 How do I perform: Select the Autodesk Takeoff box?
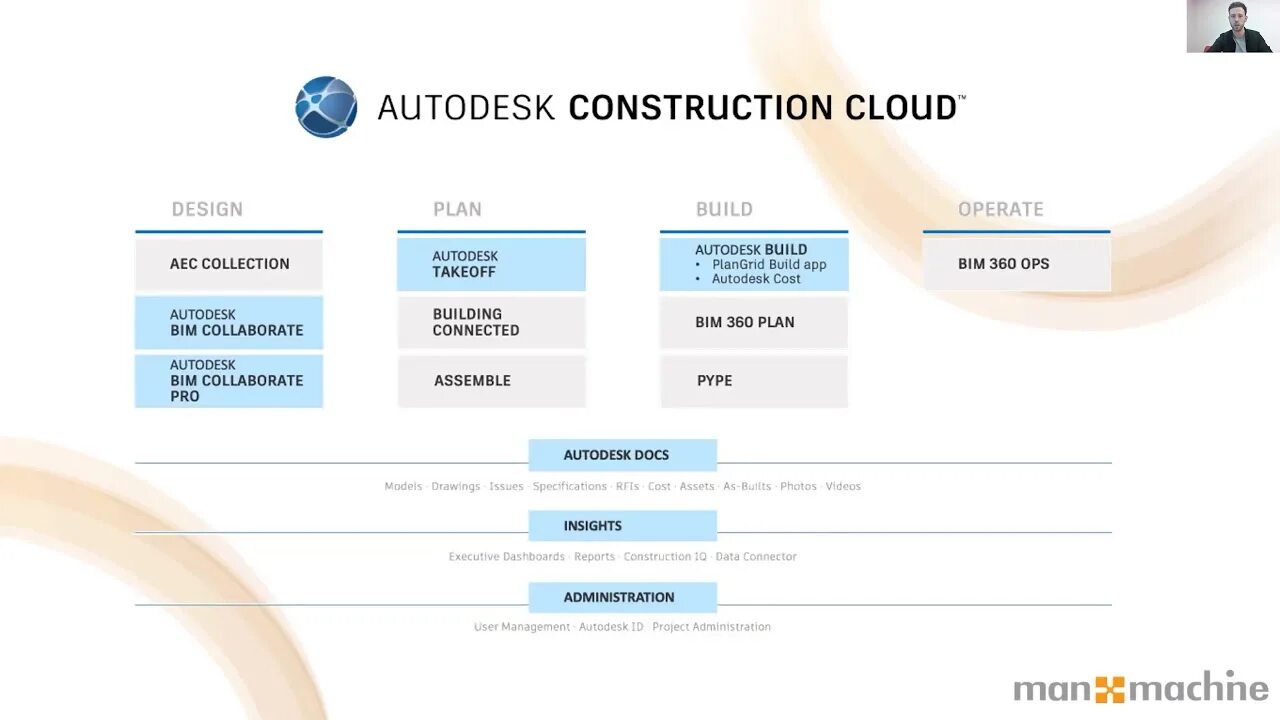coord(491,264)
